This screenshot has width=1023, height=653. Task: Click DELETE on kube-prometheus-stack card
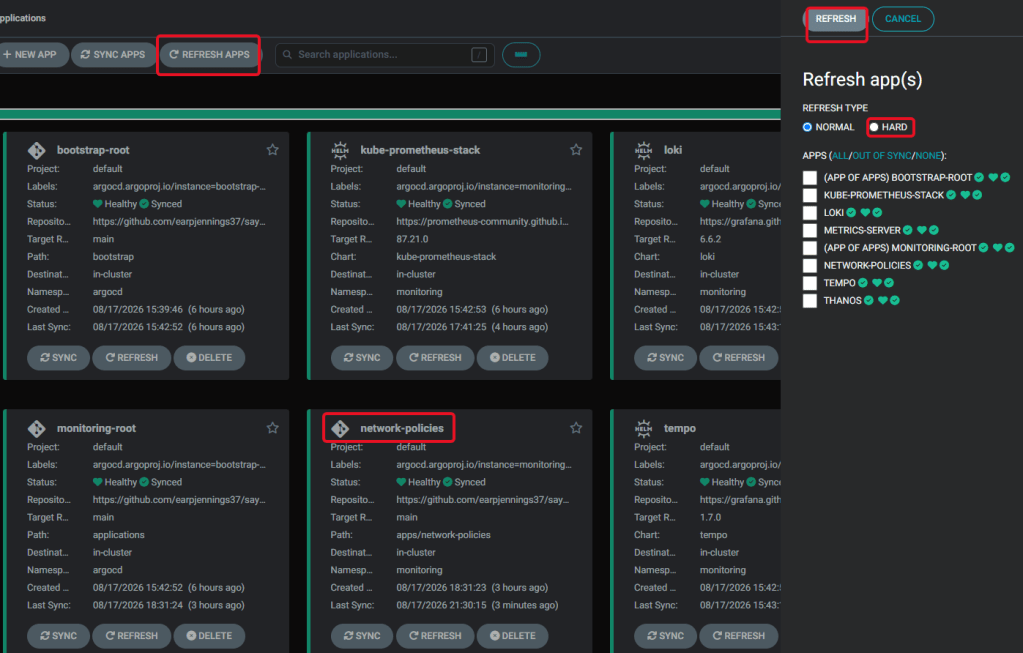point(513,357)
